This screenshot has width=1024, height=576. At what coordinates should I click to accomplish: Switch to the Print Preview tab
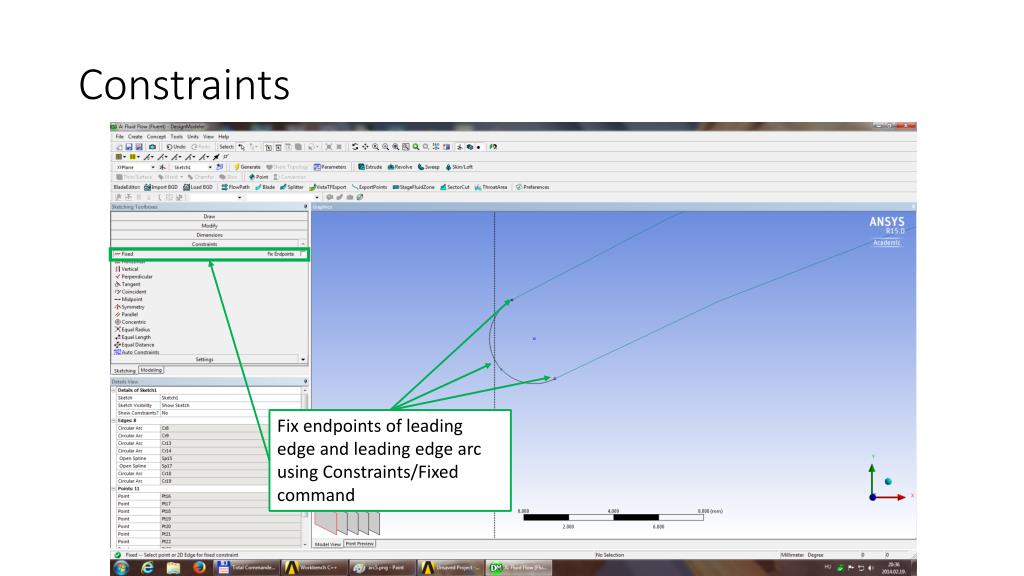coord(360,543)
